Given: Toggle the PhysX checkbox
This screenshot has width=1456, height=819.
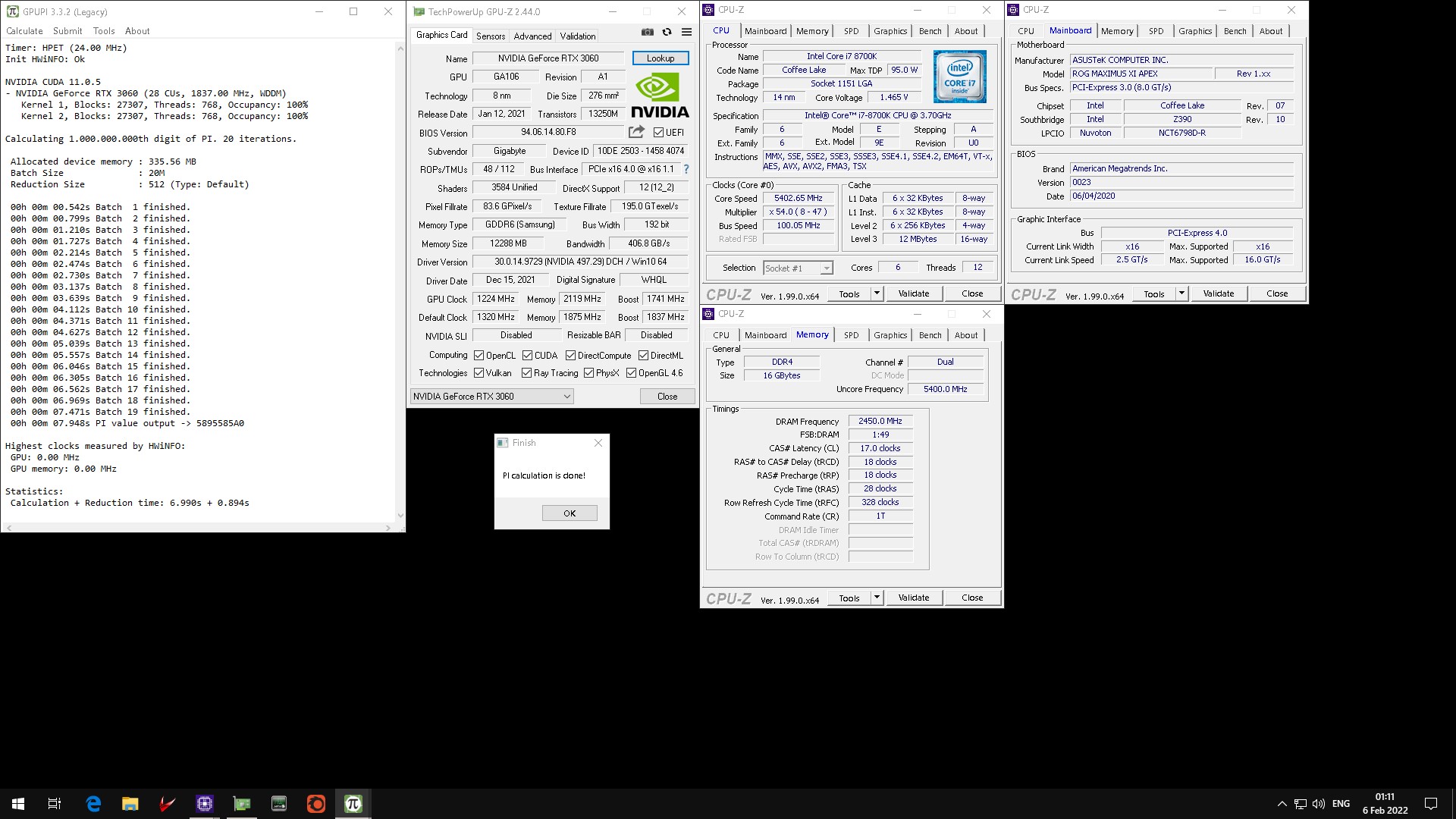Looking at the screenshot, I should pos(588,373).
